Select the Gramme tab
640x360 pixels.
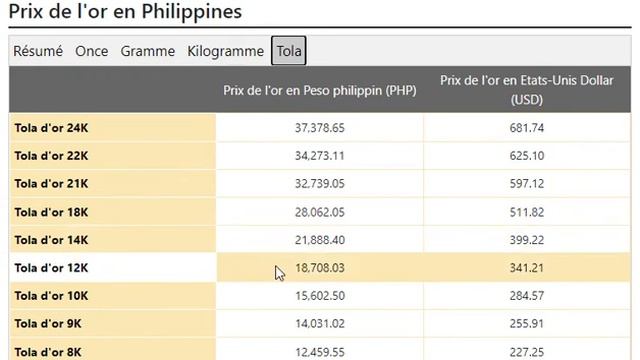coord(147,51)
